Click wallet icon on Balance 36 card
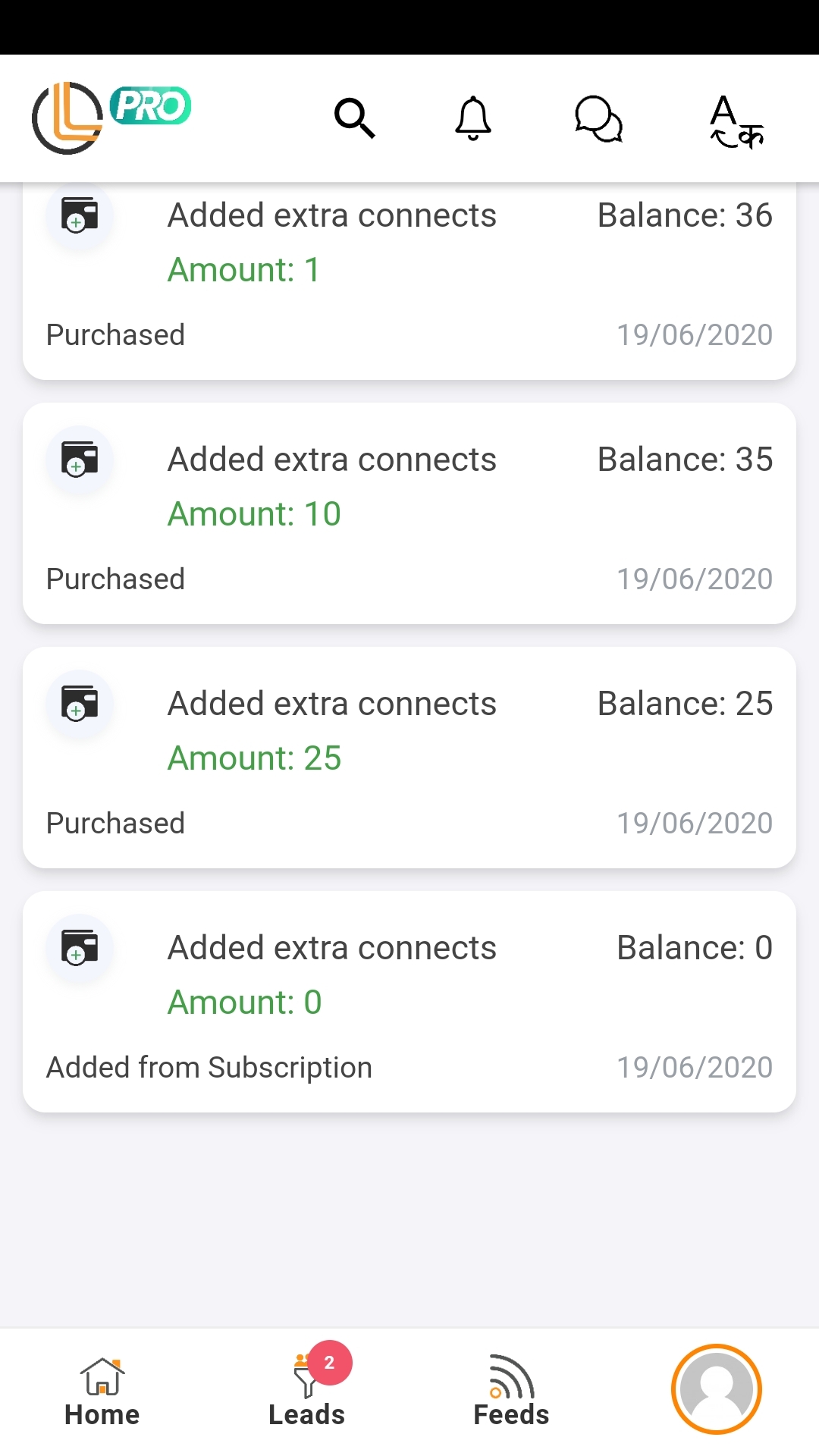819x1456 pixels. [80, 215]
